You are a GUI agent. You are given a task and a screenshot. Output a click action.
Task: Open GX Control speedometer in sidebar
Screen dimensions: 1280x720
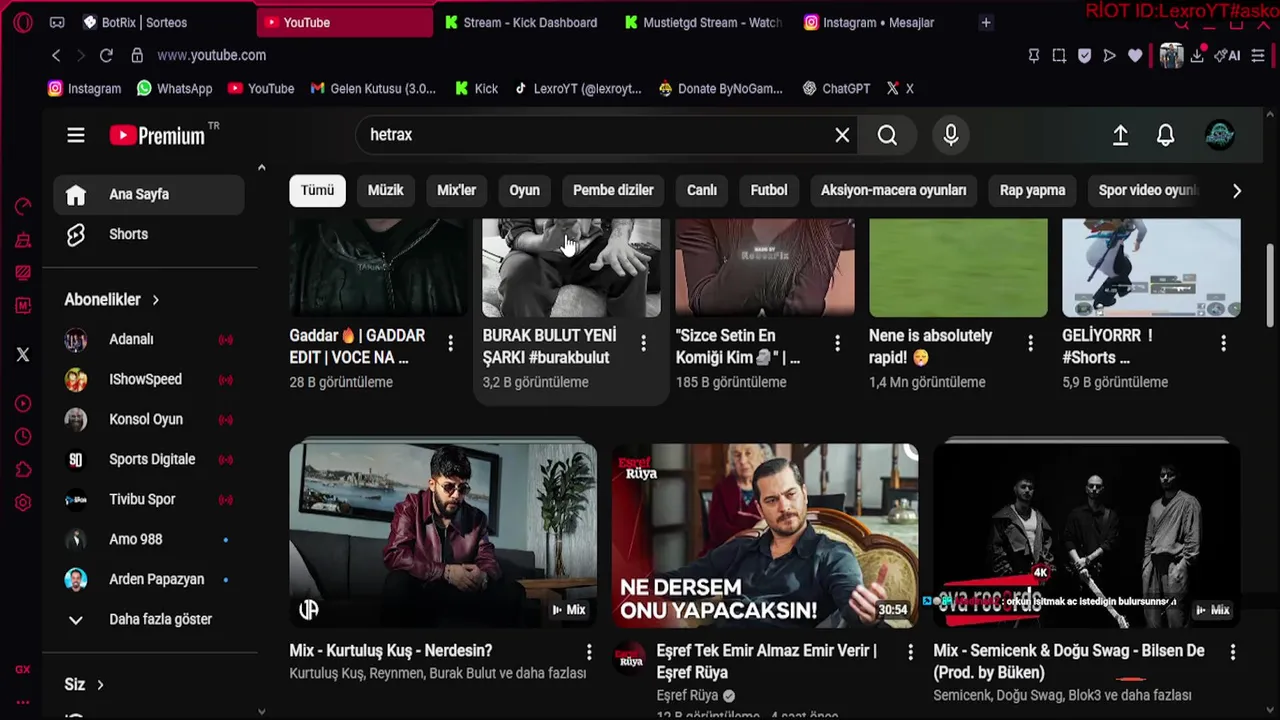pyautogui.click(x=23, y=207)
